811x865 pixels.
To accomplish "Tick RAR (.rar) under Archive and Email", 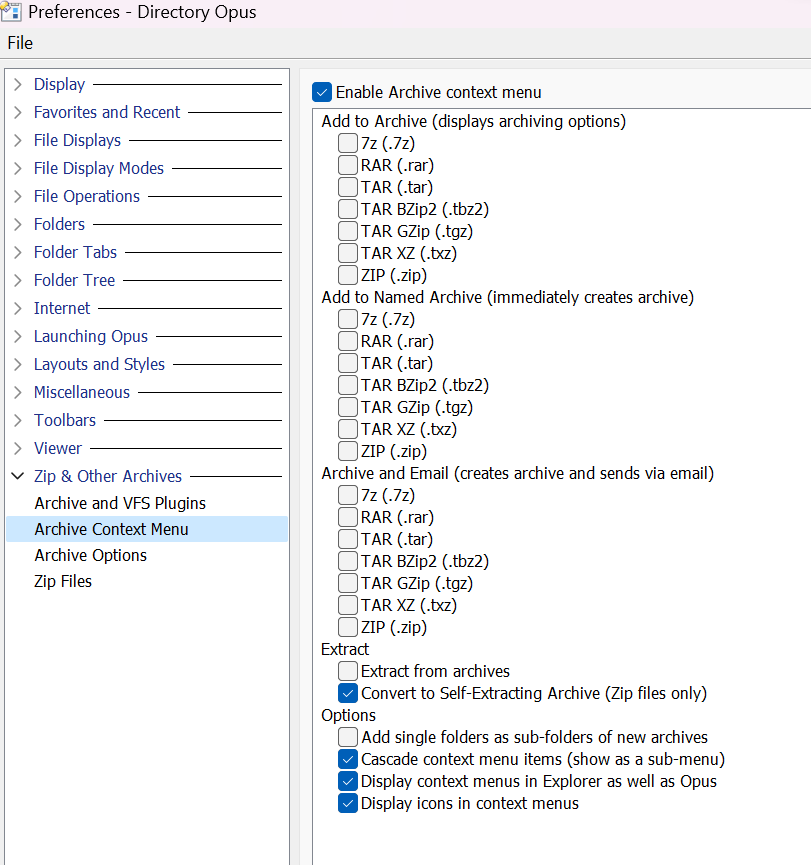I will [x=348, y=517].
